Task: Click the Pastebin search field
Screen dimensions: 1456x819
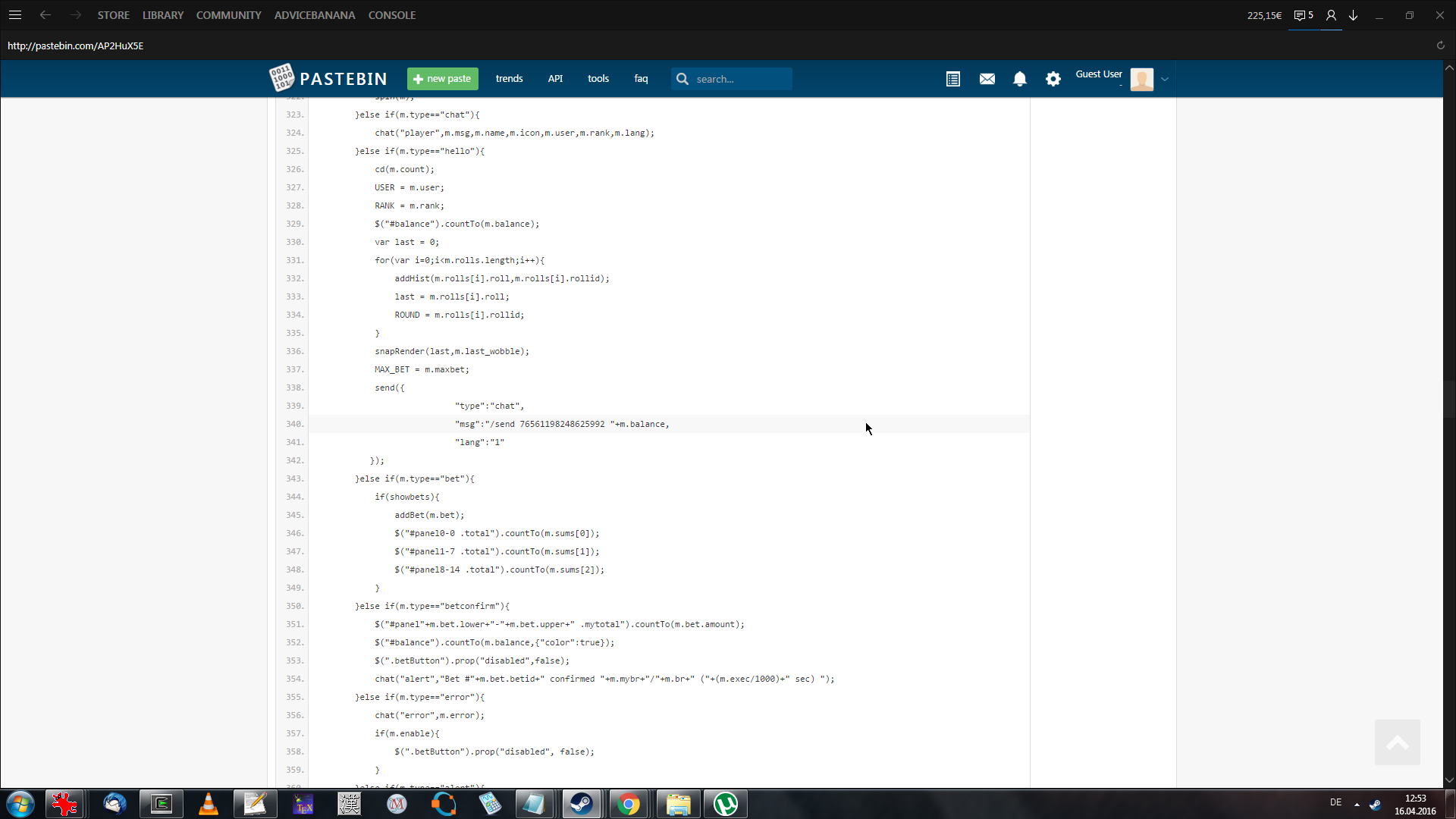Action: point(739,79)
